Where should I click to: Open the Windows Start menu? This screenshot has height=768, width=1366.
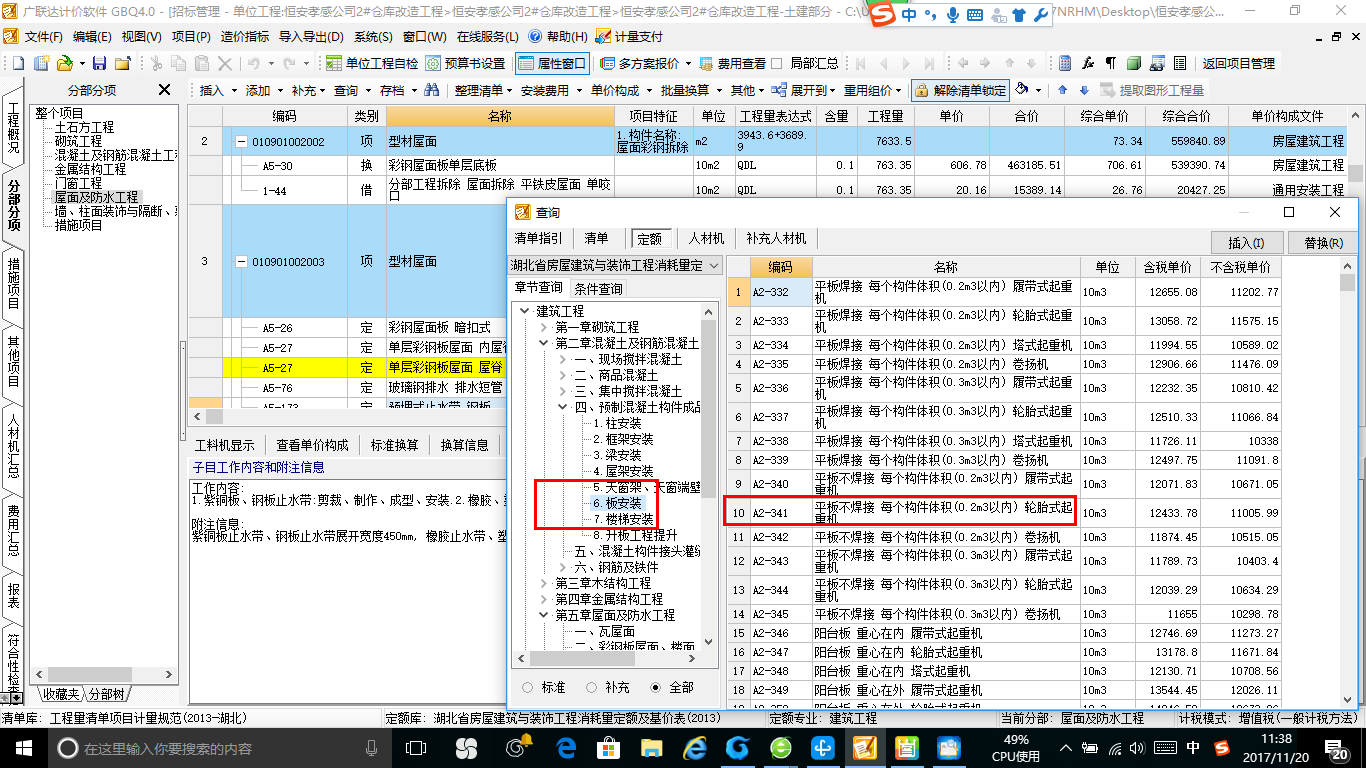coord(24,747)
